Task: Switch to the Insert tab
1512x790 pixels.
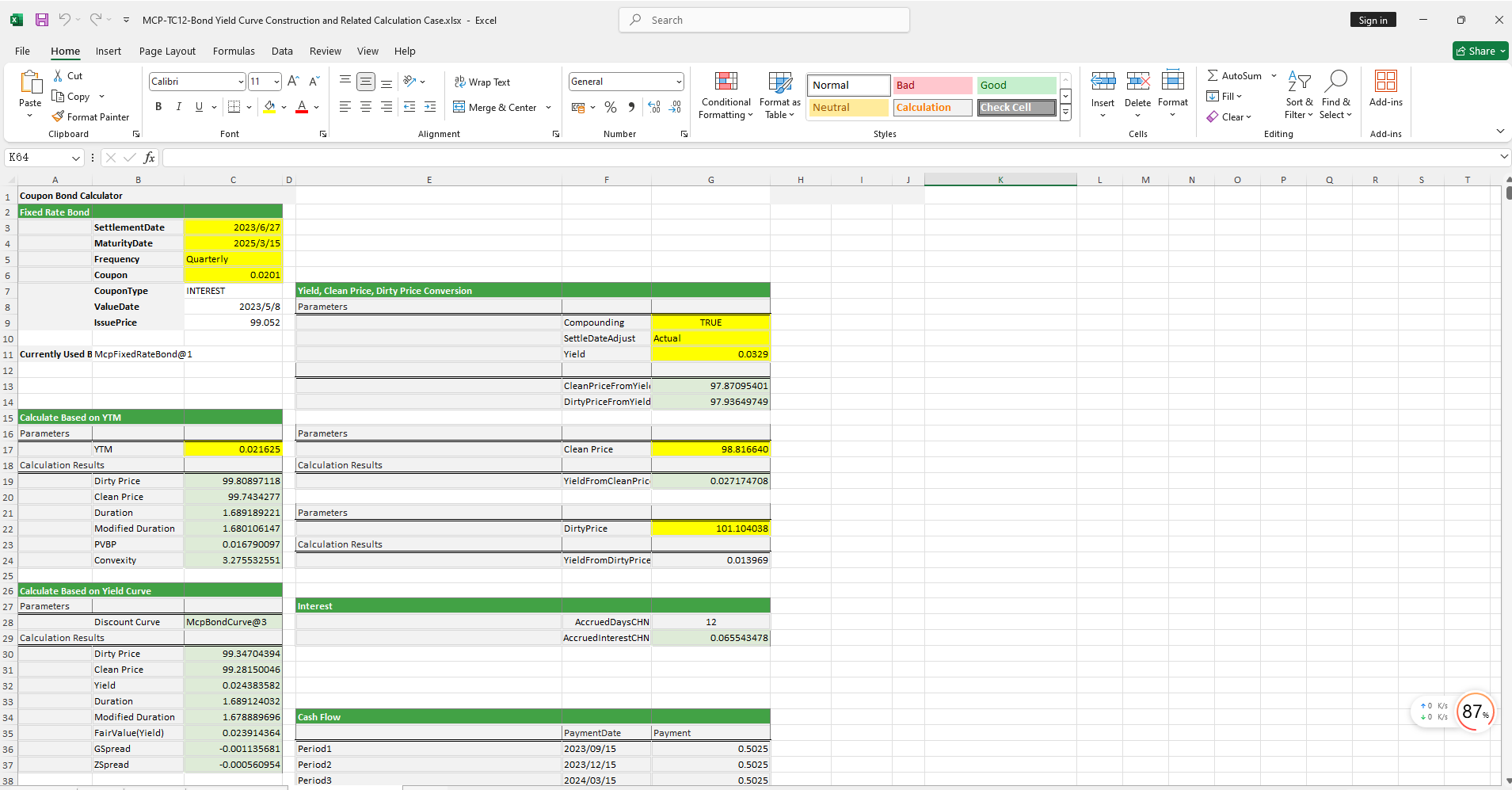Action: (109, 51)
